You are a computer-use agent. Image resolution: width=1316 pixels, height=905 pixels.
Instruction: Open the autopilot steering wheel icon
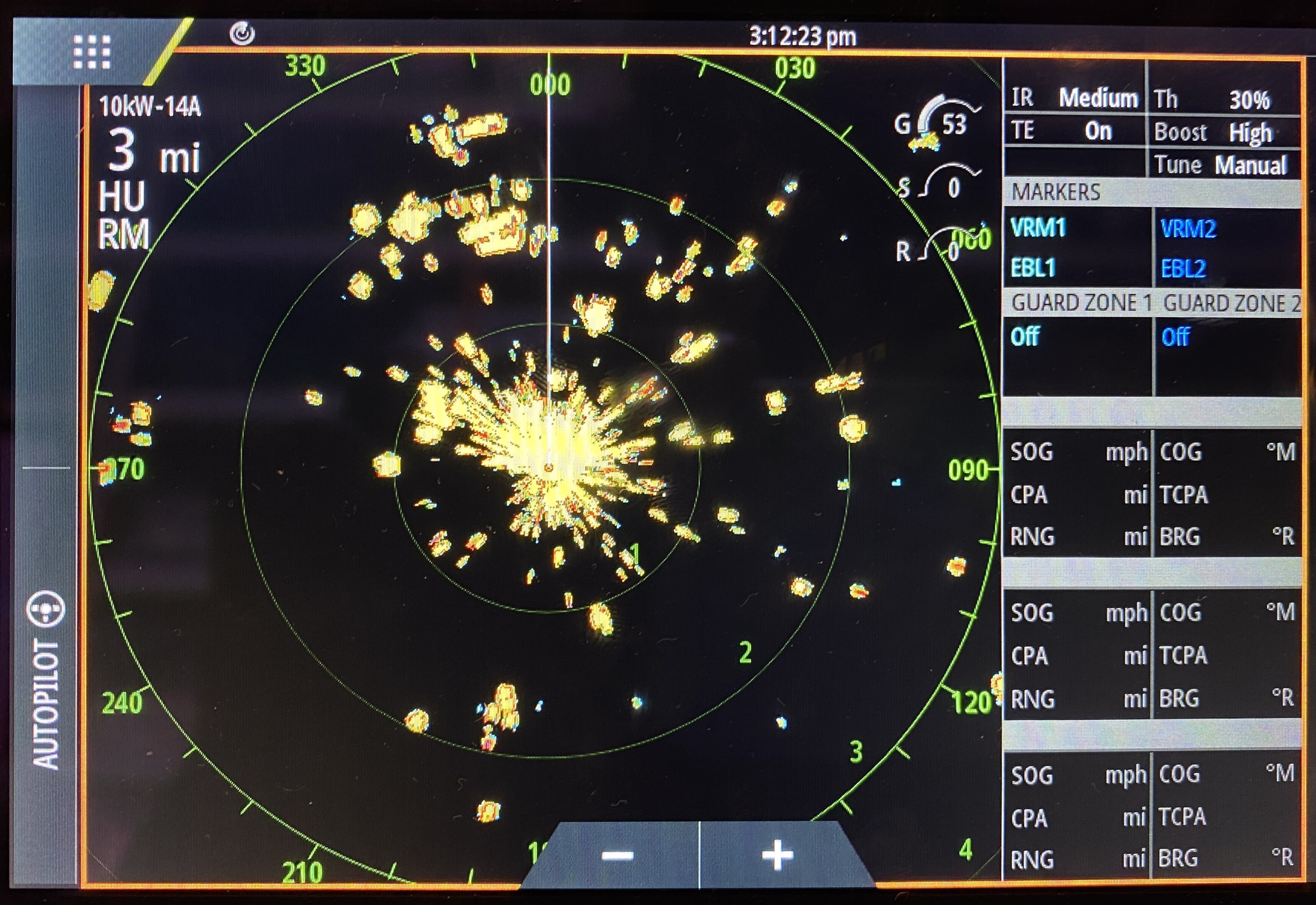(x=46, y=609)
